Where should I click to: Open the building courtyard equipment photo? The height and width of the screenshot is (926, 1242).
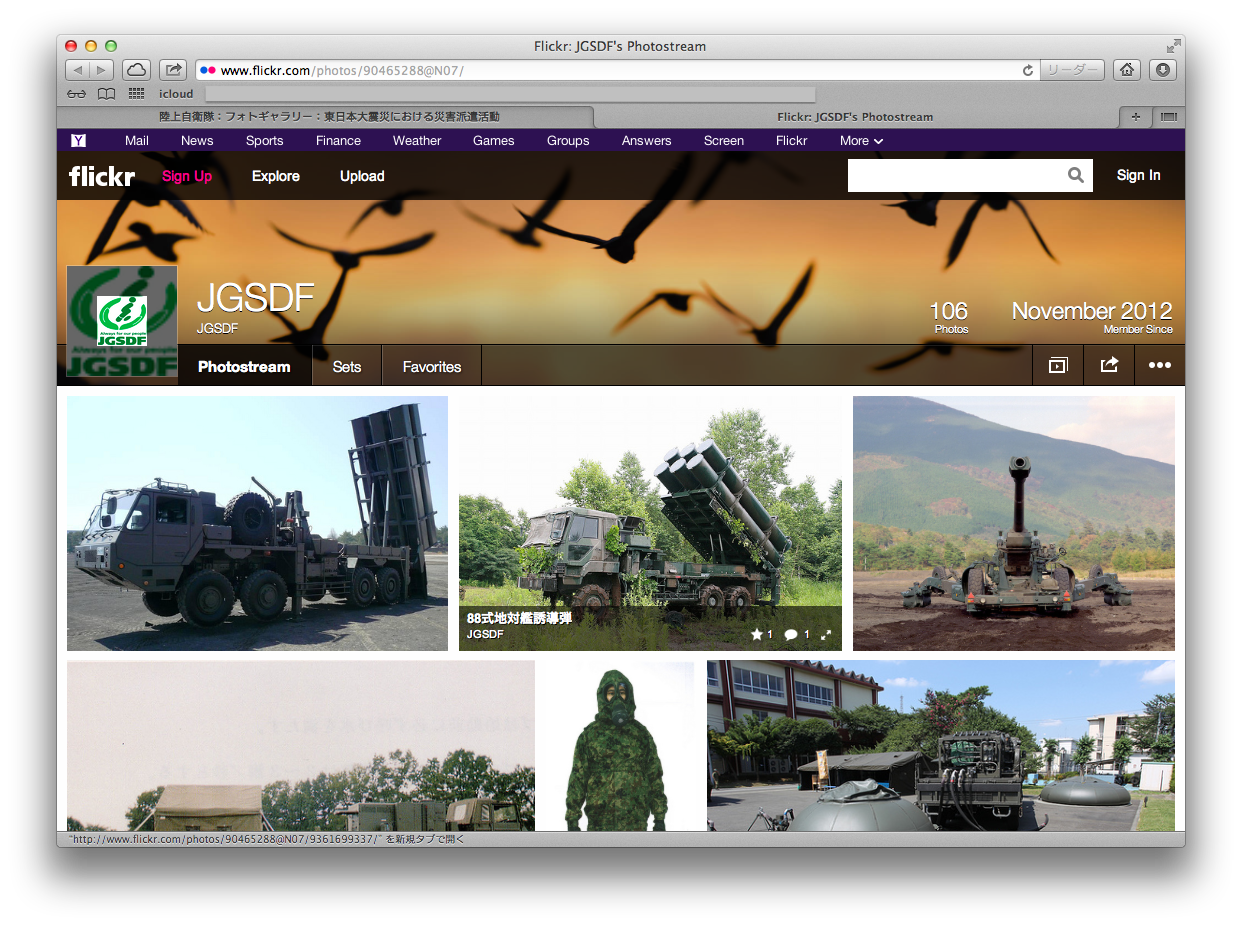[941, 746]
